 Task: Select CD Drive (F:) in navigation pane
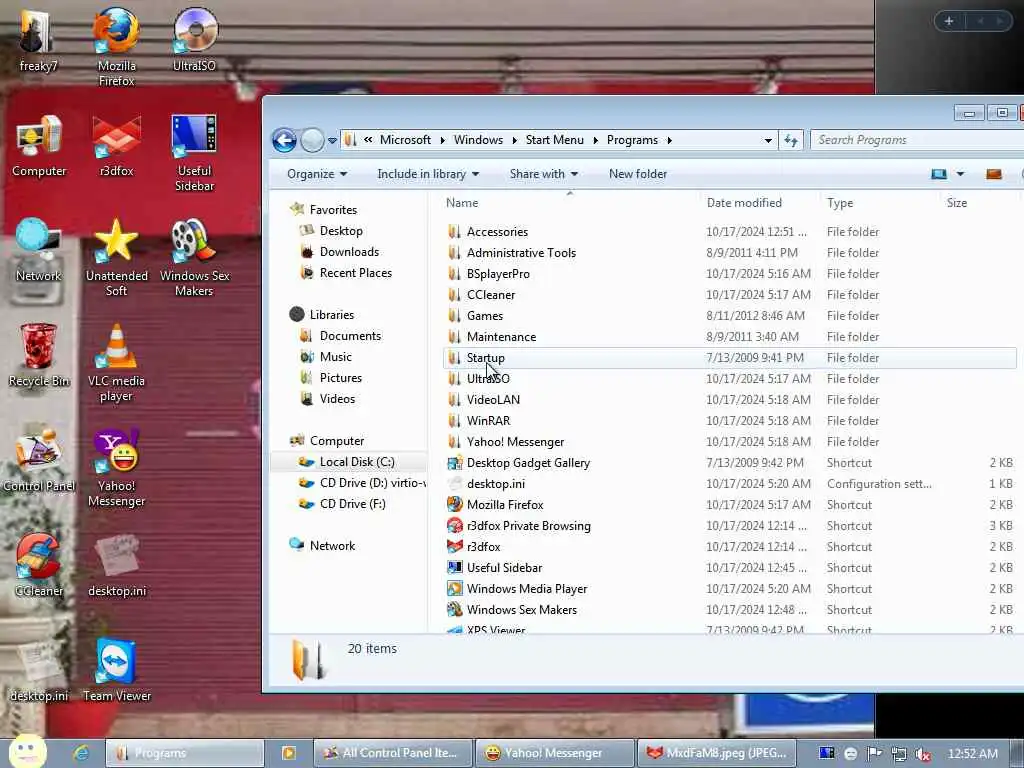(x=352, y=504)
